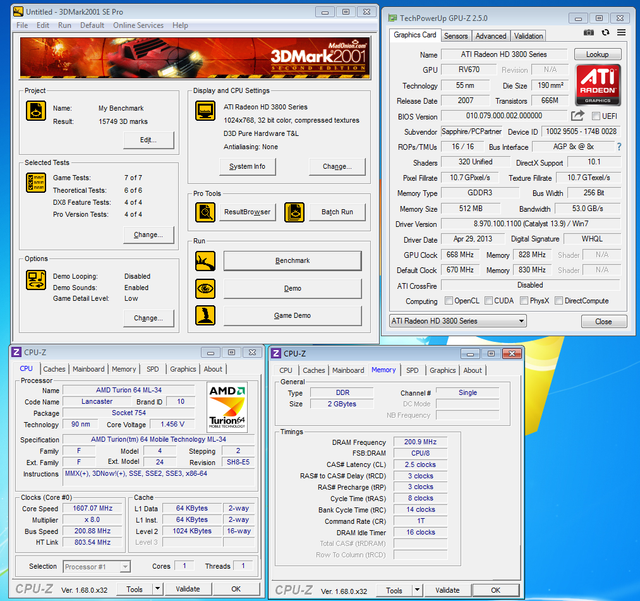Switch to the Sensors tab in GPU-Z
Image resolution: width=640 pixels, height=601 pixels.
[x=456, y=36]
